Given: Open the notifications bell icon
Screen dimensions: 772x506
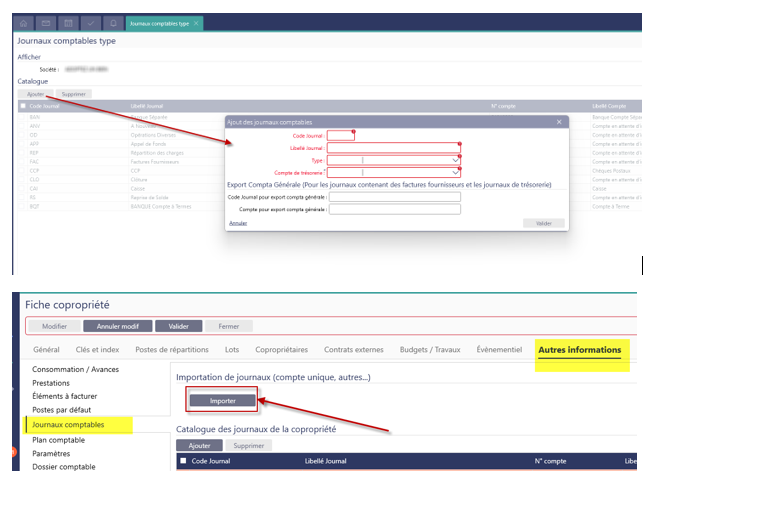Looking at the screenshot, I should click(112, 23).
